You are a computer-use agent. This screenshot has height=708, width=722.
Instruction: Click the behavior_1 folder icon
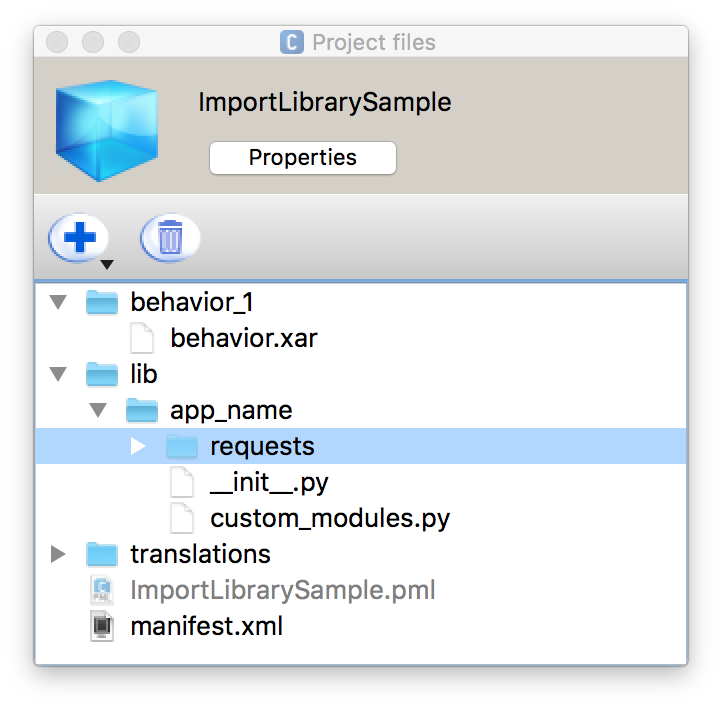[x=102, y=302]
